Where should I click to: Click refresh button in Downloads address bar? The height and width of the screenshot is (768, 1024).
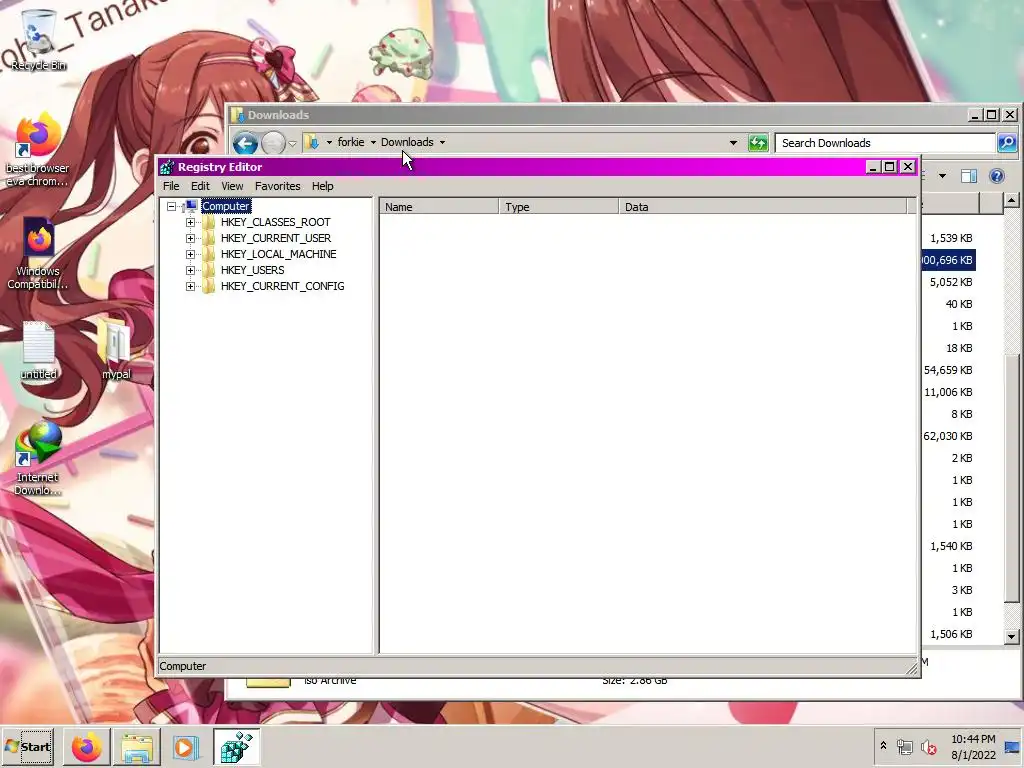(758, 142)
